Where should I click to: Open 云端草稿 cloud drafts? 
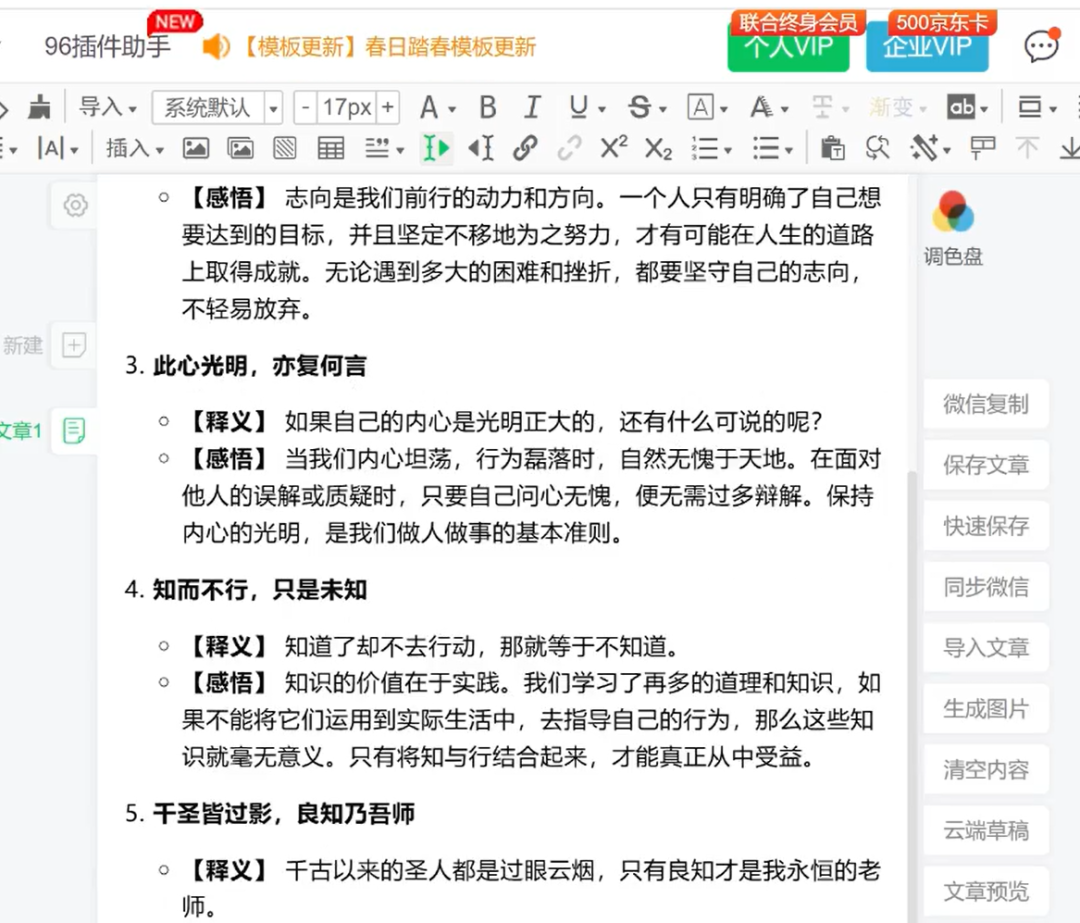click(x=986, y=831)
